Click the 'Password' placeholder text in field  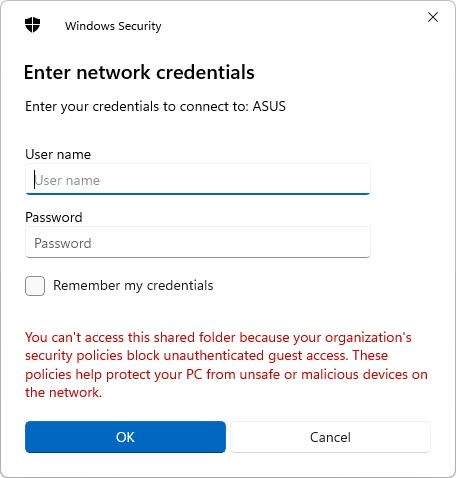[x=63, y=243]
